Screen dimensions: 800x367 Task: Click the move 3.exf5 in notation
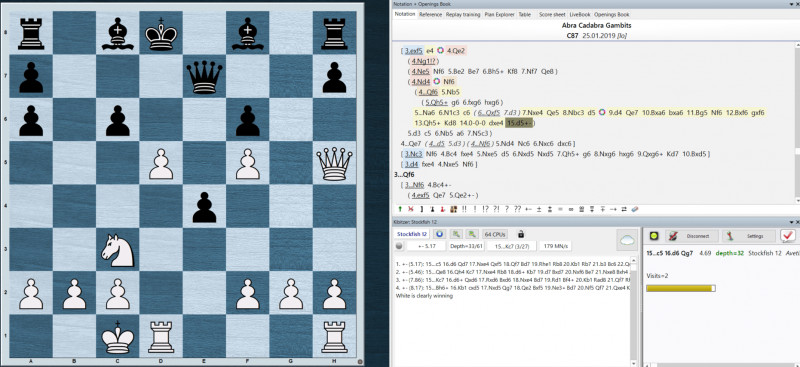tap(414, 51)
